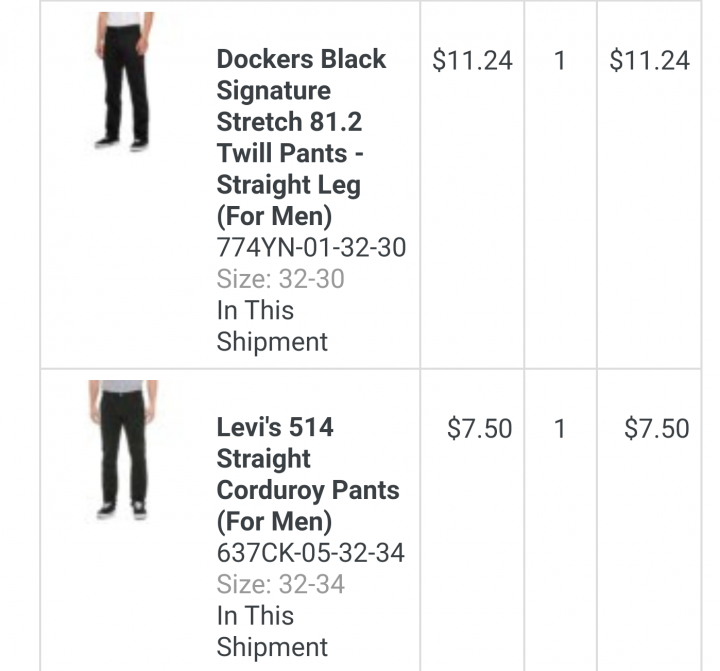Image resolution: width=720 pixels, height=671 pixels.
Task: Click the Size: 32-30 label
Action: [280, 279]
